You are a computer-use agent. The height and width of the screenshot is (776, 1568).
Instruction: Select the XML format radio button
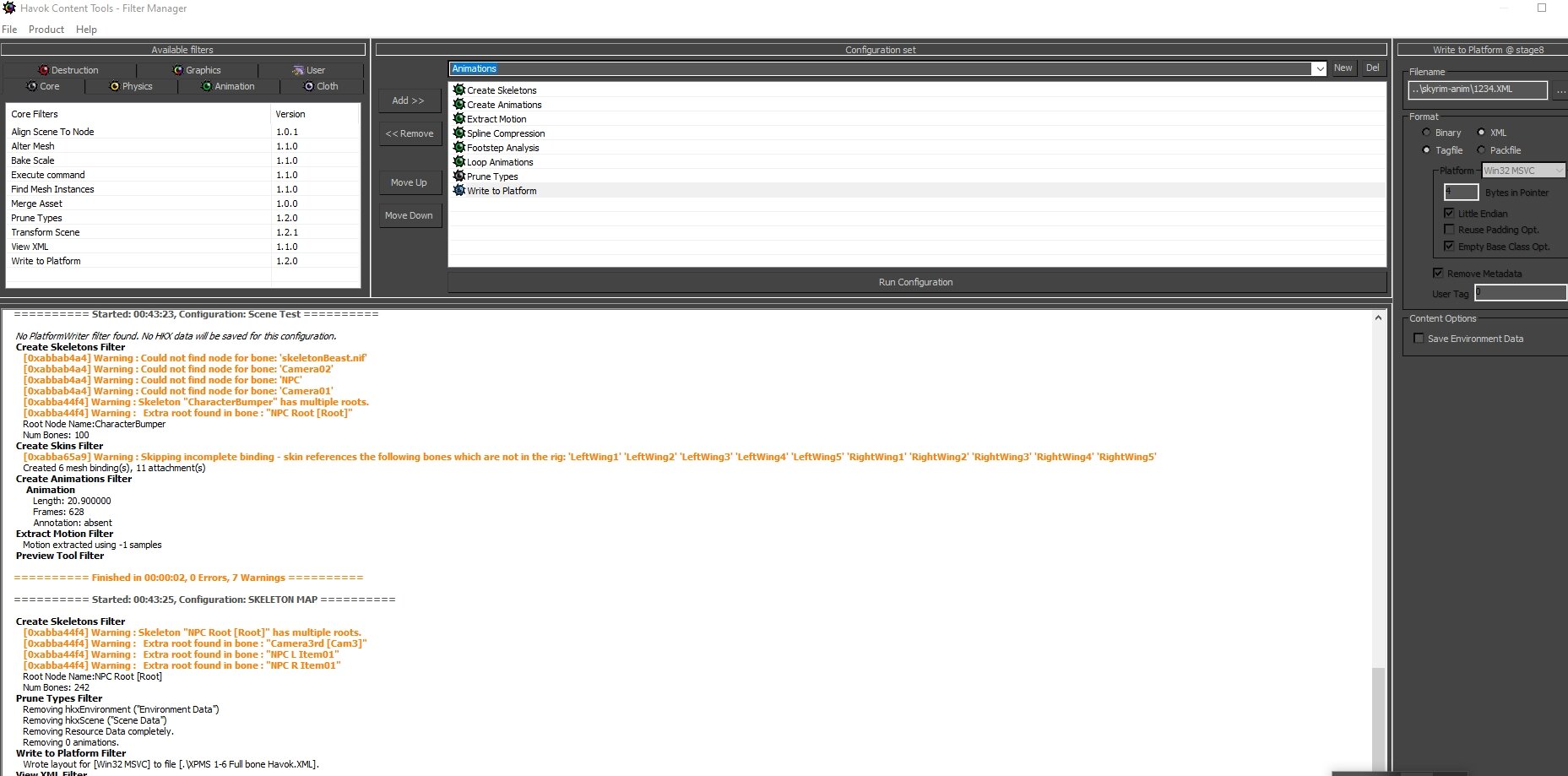tap(1481, 133)
